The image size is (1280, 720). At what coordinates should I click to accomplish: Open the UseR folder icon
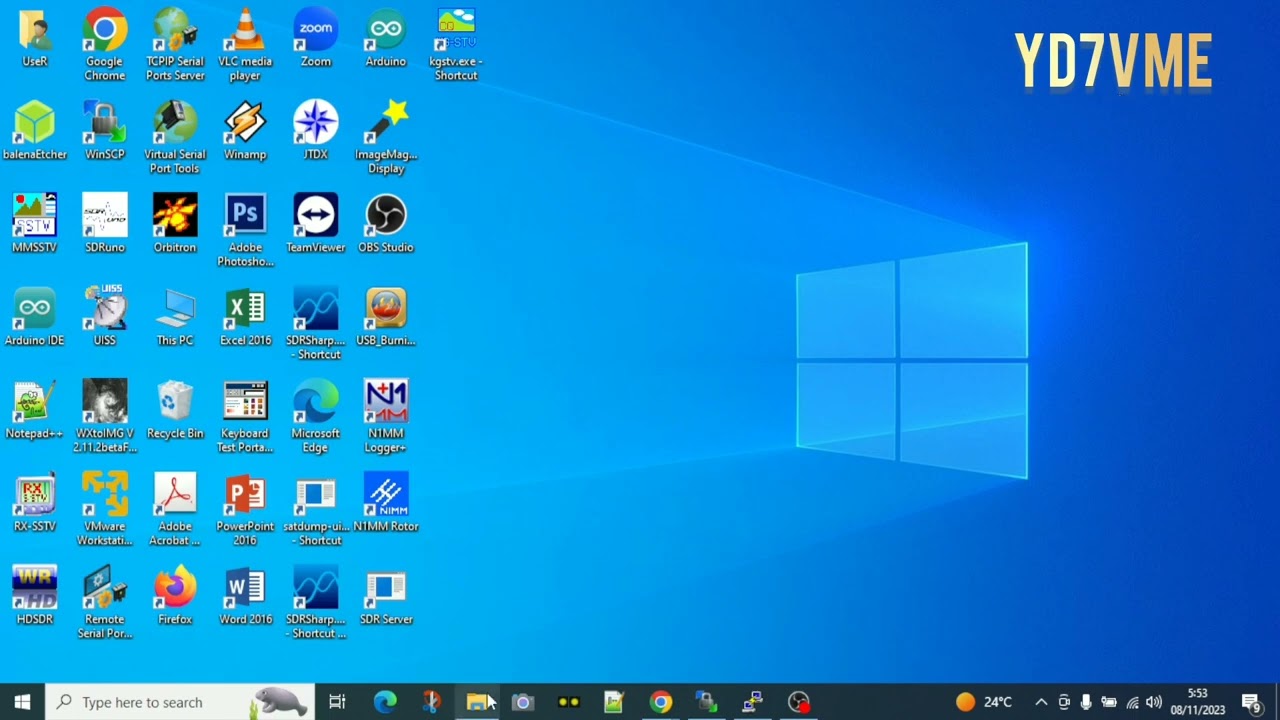(x=35, y=38)
